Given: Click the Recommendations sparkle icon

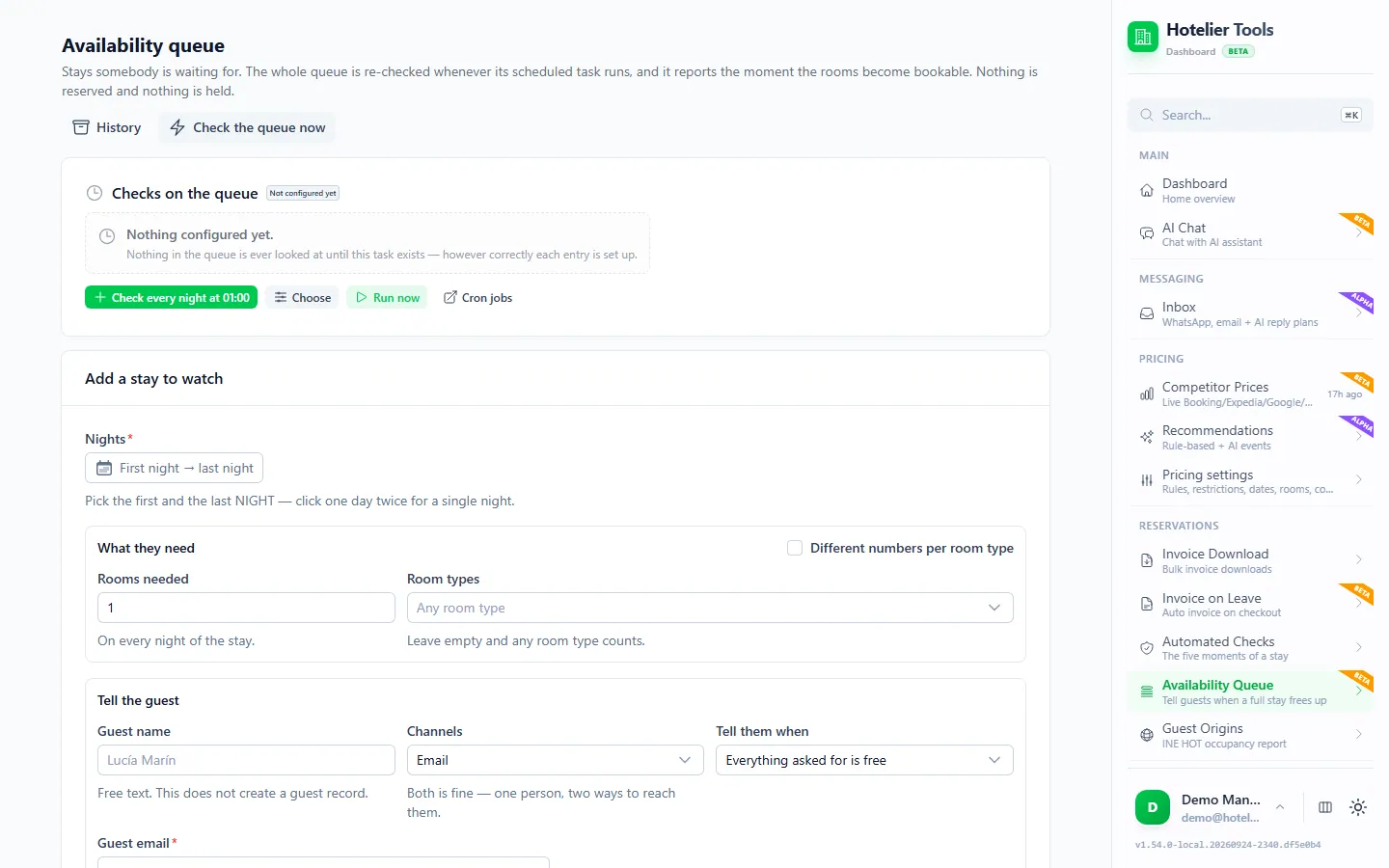Looking at the screenshot, I should pyautogui.click(x=1147, y=438).
